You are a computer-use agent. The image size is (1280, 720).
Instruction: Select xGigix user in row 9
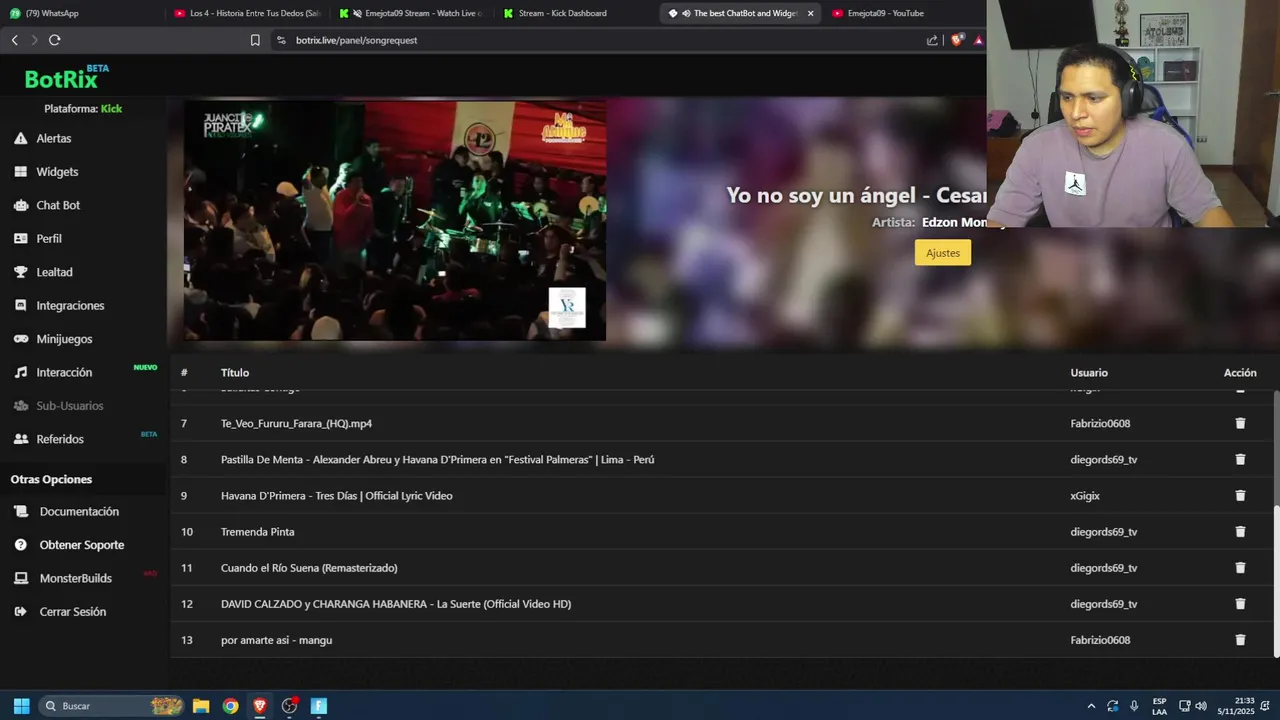click(1085, 495)
